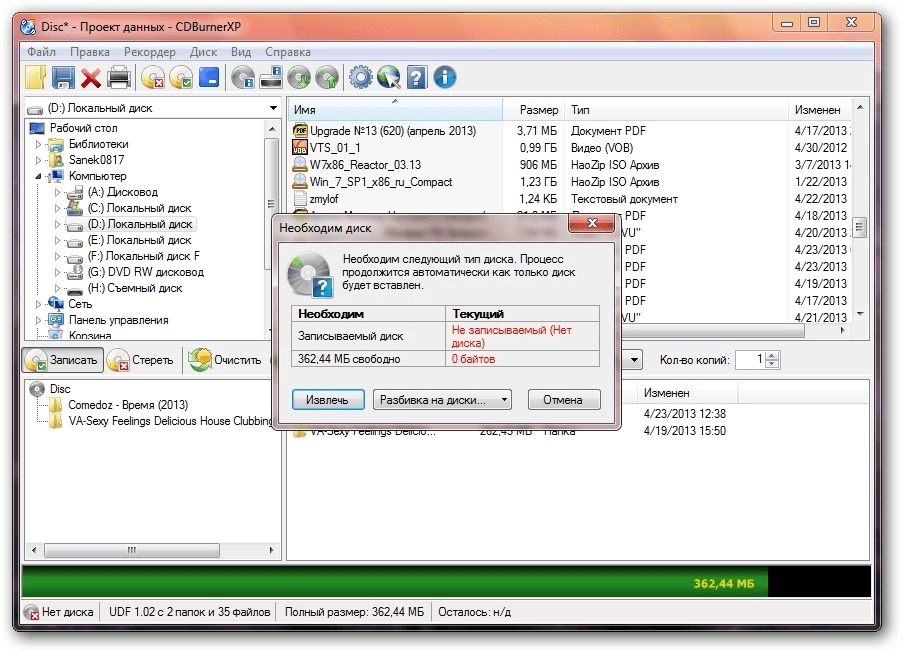This screenshot has width=902, height=652.
Task: Expand the Библиотеки tree node
Action: pyautogui.click(x=39, y=144)
